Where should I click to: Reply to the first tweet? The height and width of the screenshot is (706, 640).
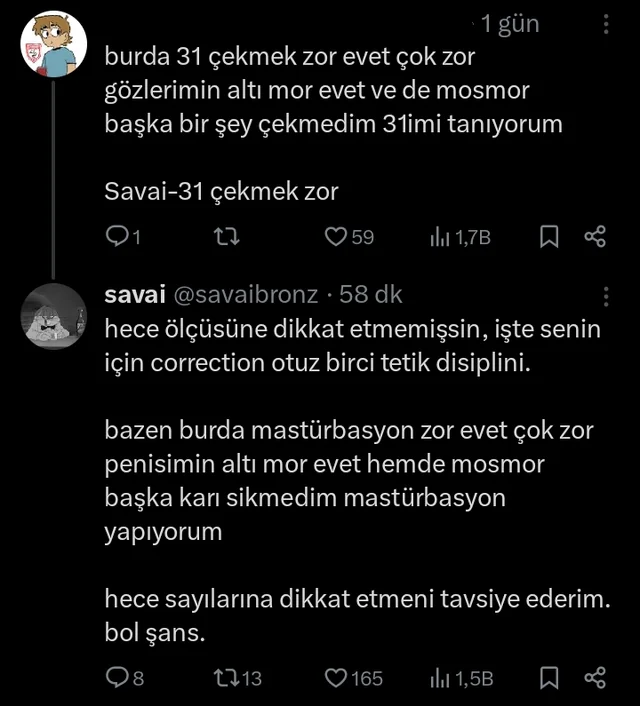117,237
